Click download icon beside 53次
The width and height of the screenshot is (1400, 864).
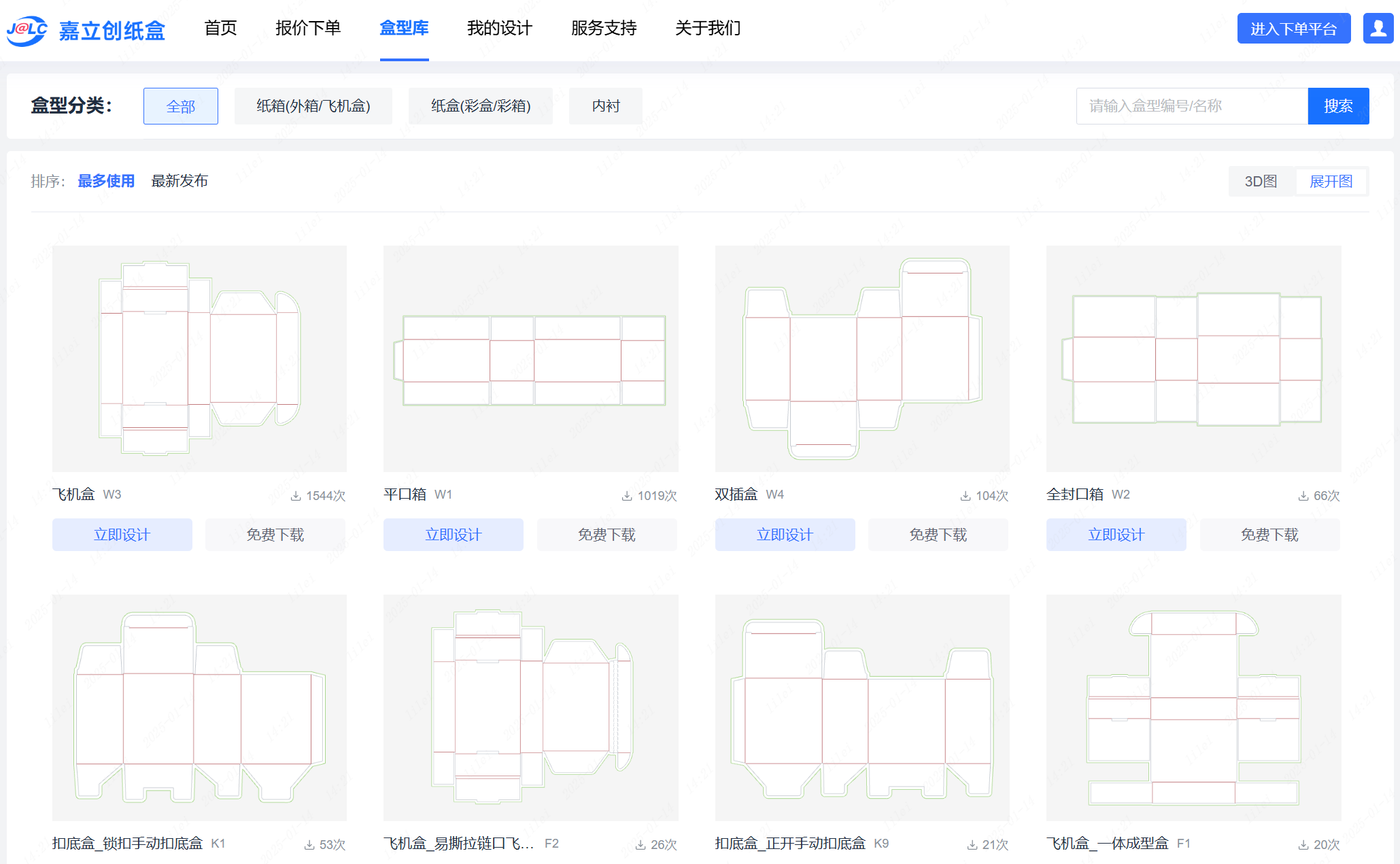point(309,845)
